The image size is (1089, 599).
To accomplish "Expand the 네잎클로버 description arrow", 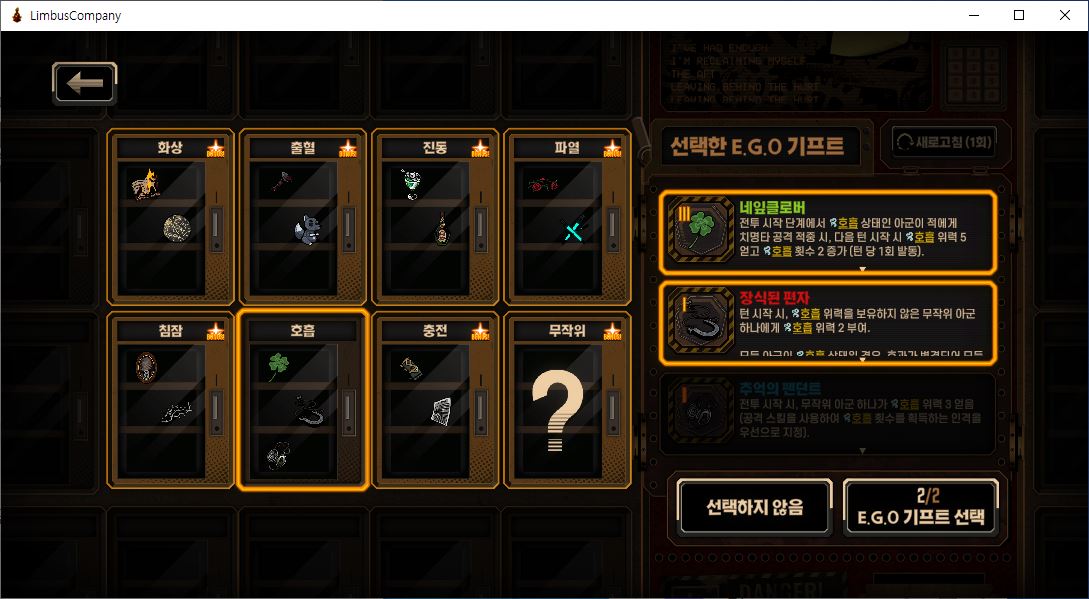I will tap(863, 269).
